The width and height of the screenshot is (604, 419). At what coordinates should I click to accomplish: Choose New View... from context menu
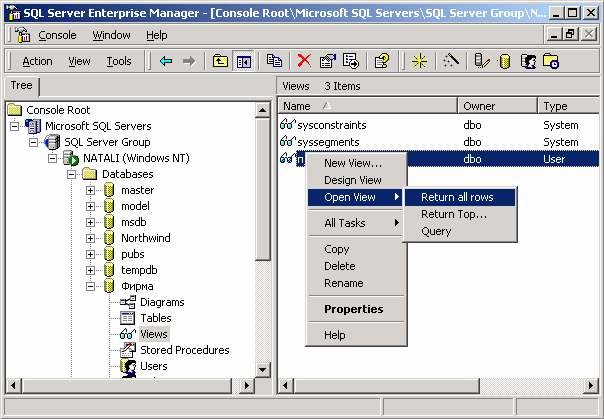tap(356, 163)
